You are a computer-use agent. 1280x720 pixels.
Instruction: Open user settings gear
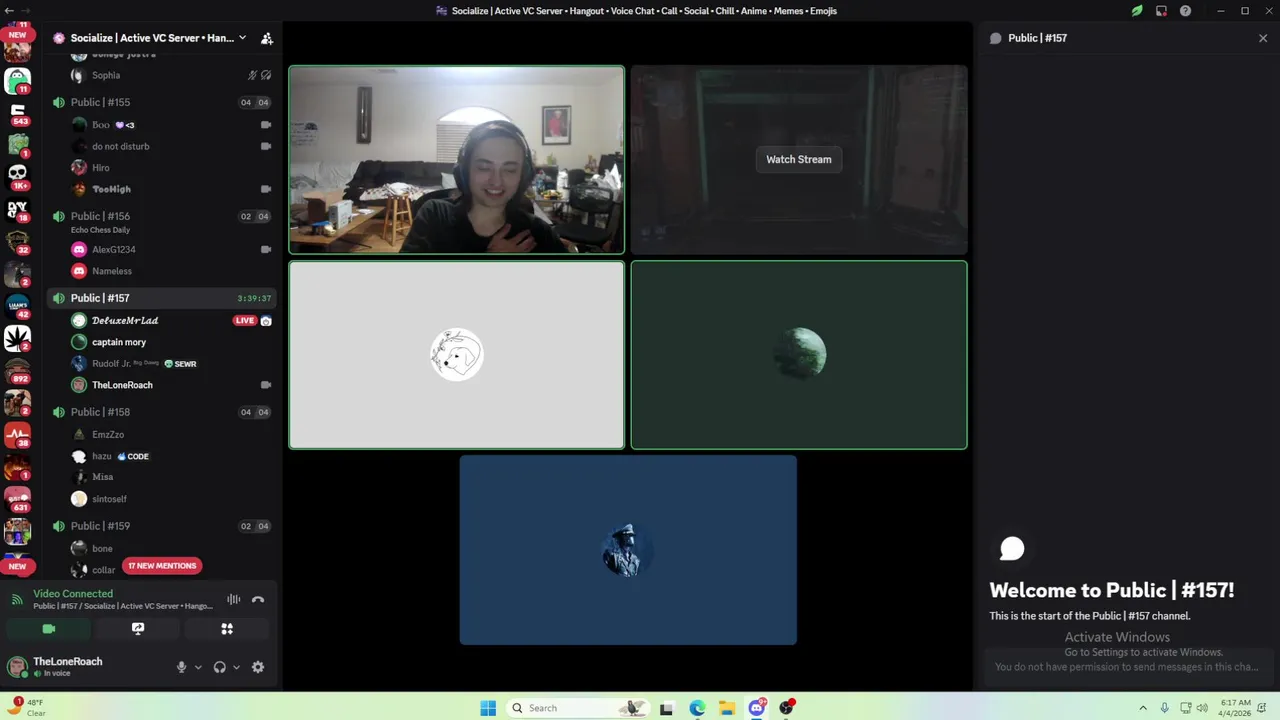pos(258,667)
